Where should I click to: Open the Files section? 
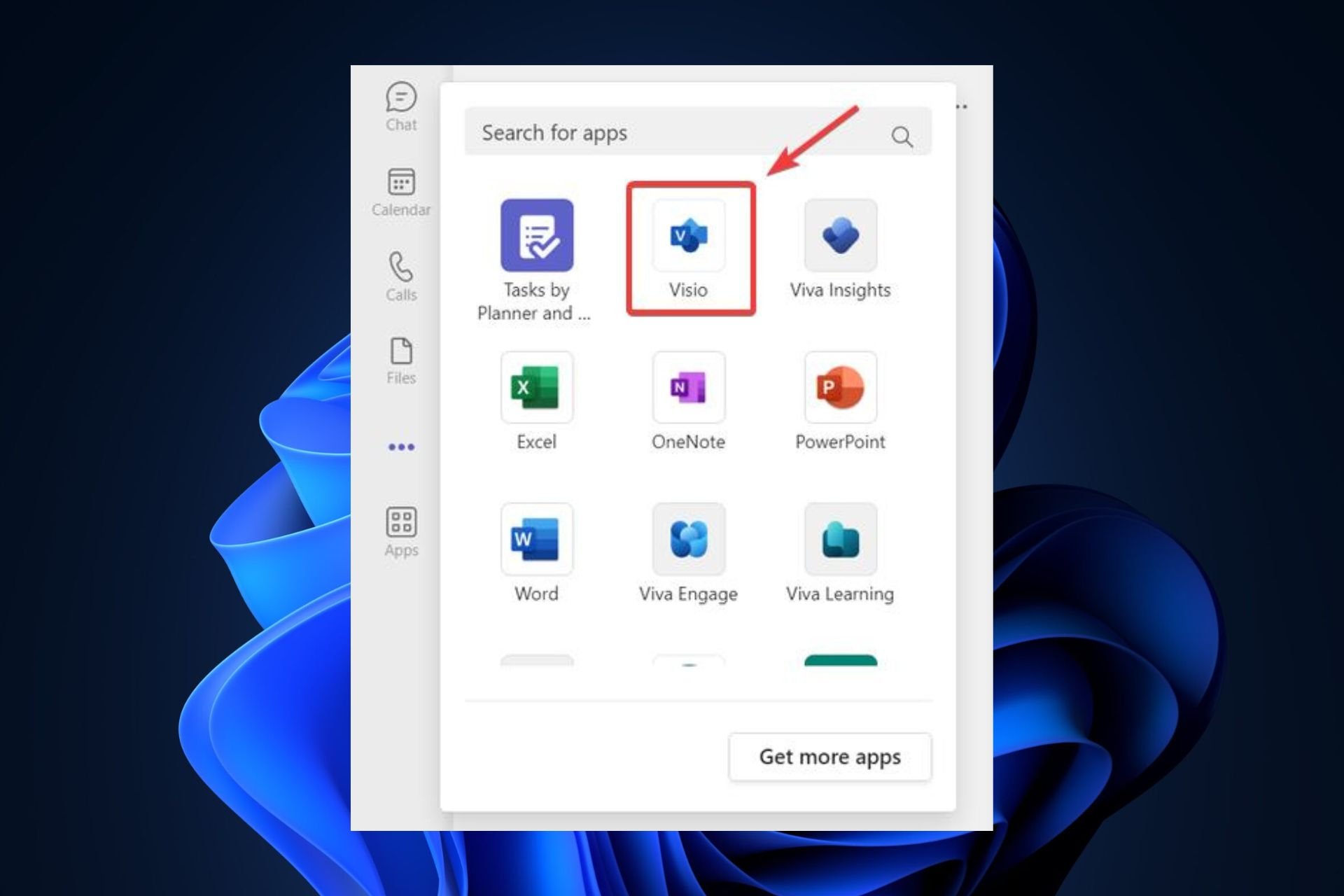401,360
